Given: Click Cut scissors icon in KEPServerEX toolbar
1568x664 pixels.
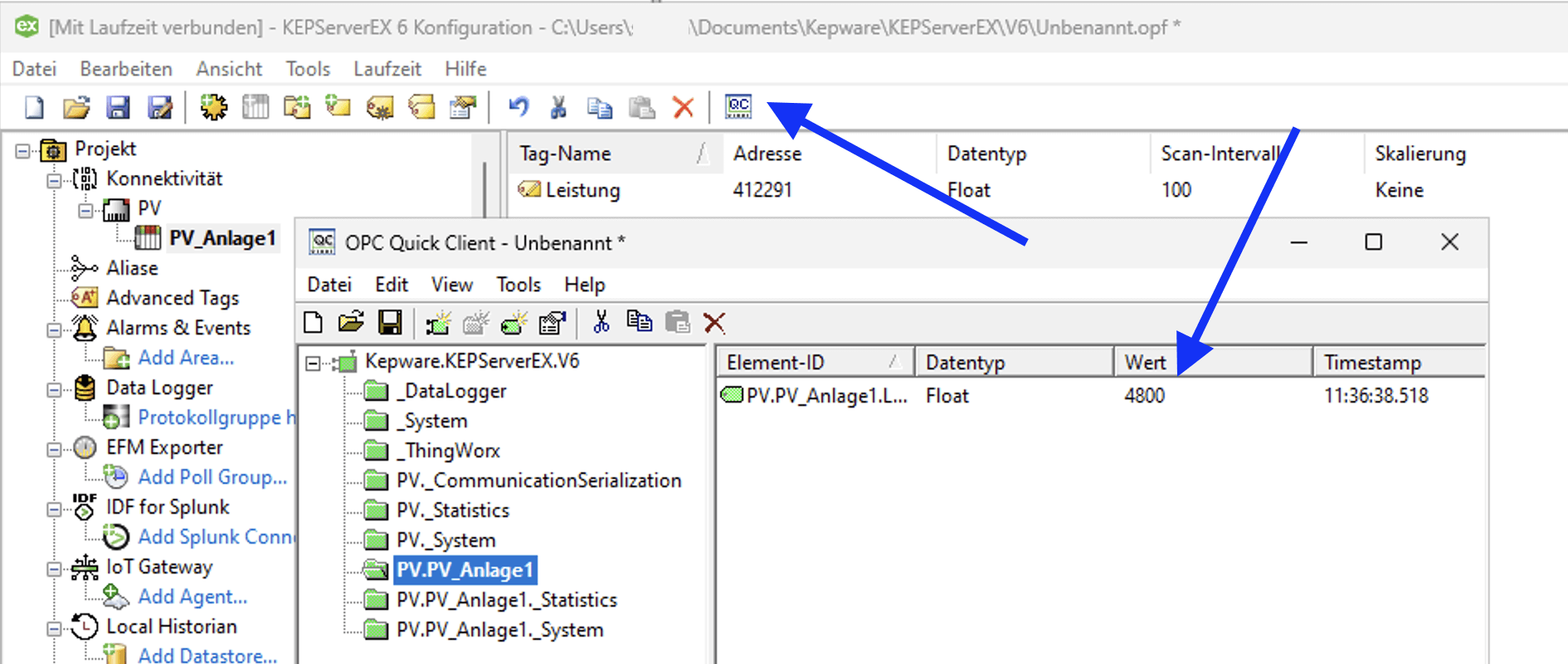Looking at the screenshot, I should coord(559,107).
